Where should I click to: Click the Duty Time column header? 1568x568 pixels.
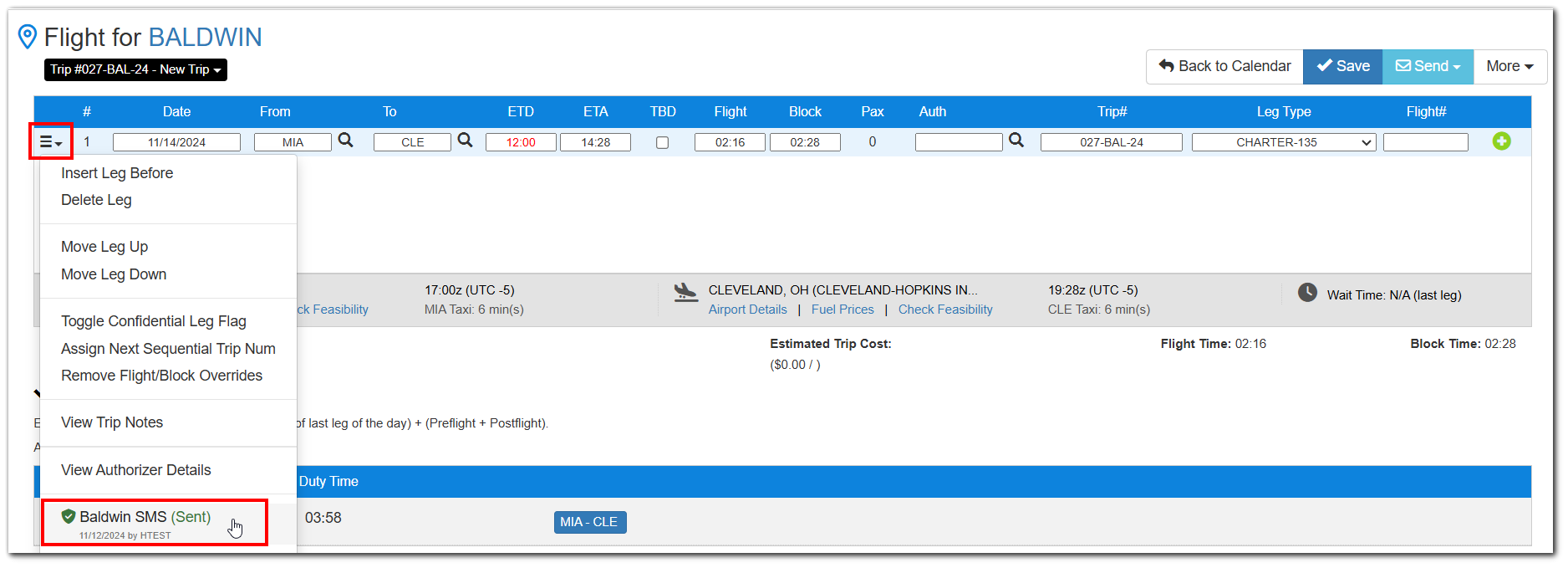click(x=328, y=482)
